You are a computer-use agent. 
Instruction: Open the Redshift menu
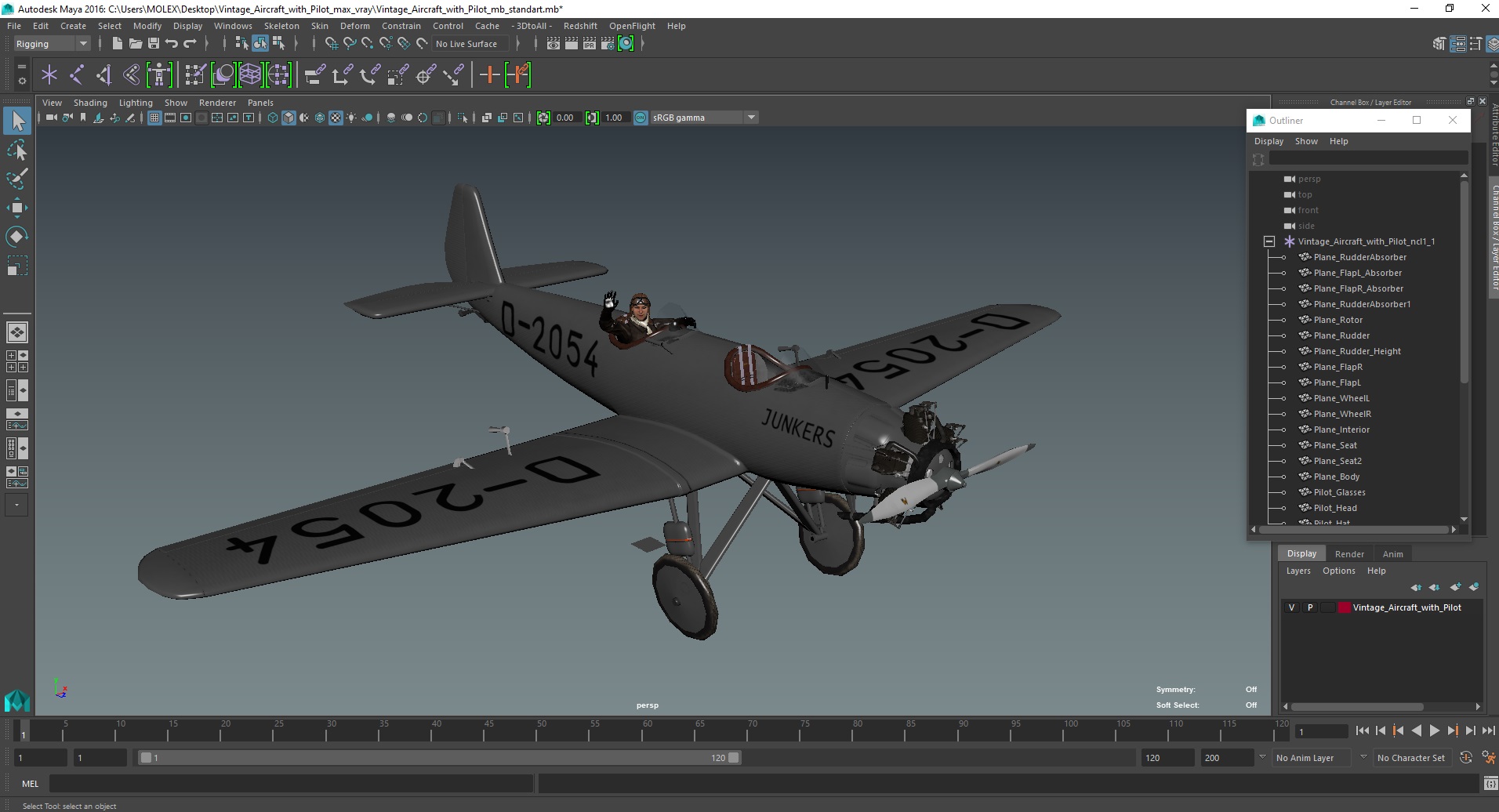[x=580, y=26]
